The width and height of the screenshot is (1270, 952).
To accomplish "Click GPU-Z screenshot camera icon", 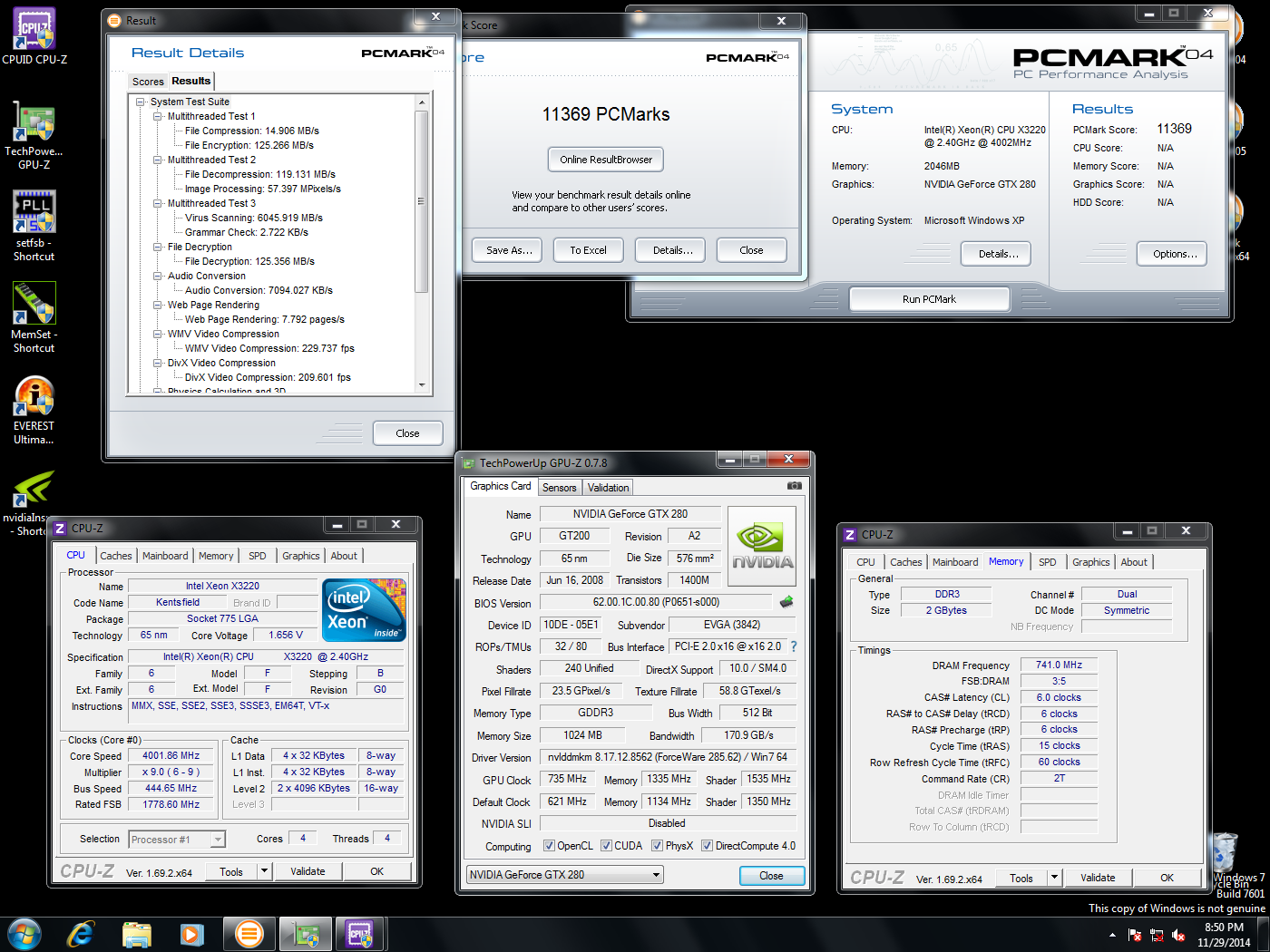I will (794, 486).
